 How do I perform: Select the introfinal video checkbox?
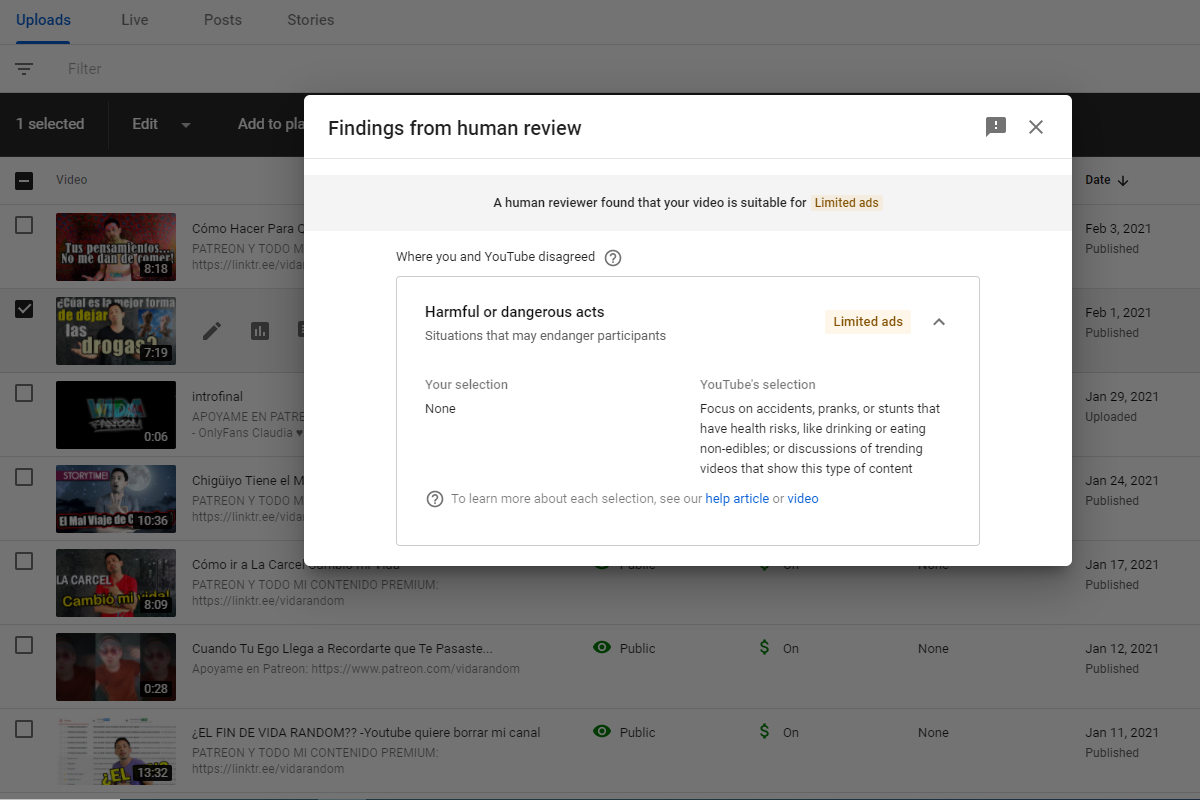coord(24,394)
